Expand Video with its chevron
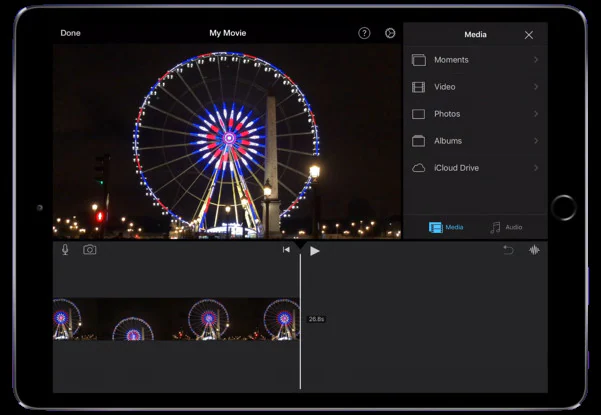The height and width of the screenshot is (415, 601). [x=536, y=87]
